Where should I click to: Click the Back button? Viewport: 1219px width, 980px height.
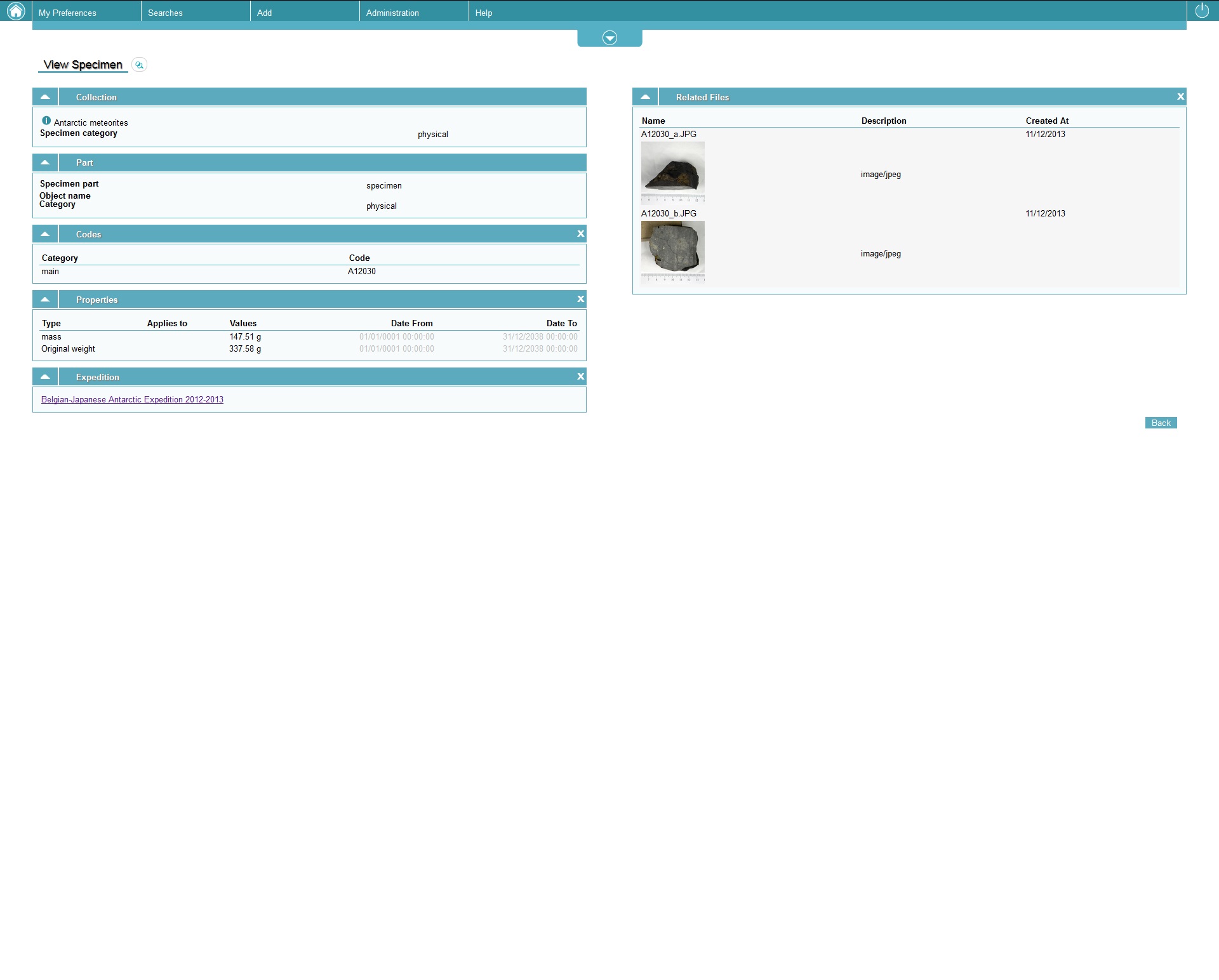pos(1161,423)
